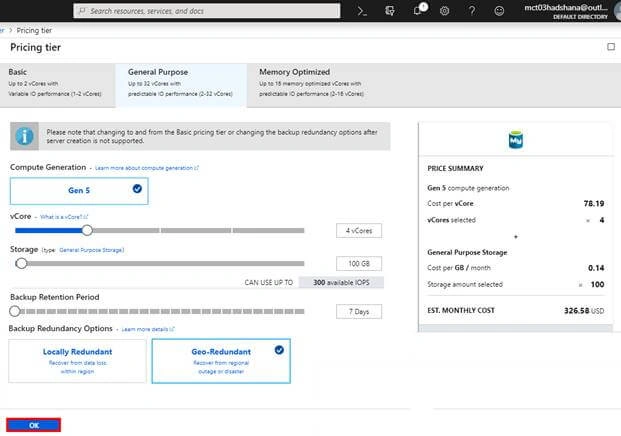621x436 pixels.
Task: Click the Backup Retention Period slider handle
Action: click(15, 311)
